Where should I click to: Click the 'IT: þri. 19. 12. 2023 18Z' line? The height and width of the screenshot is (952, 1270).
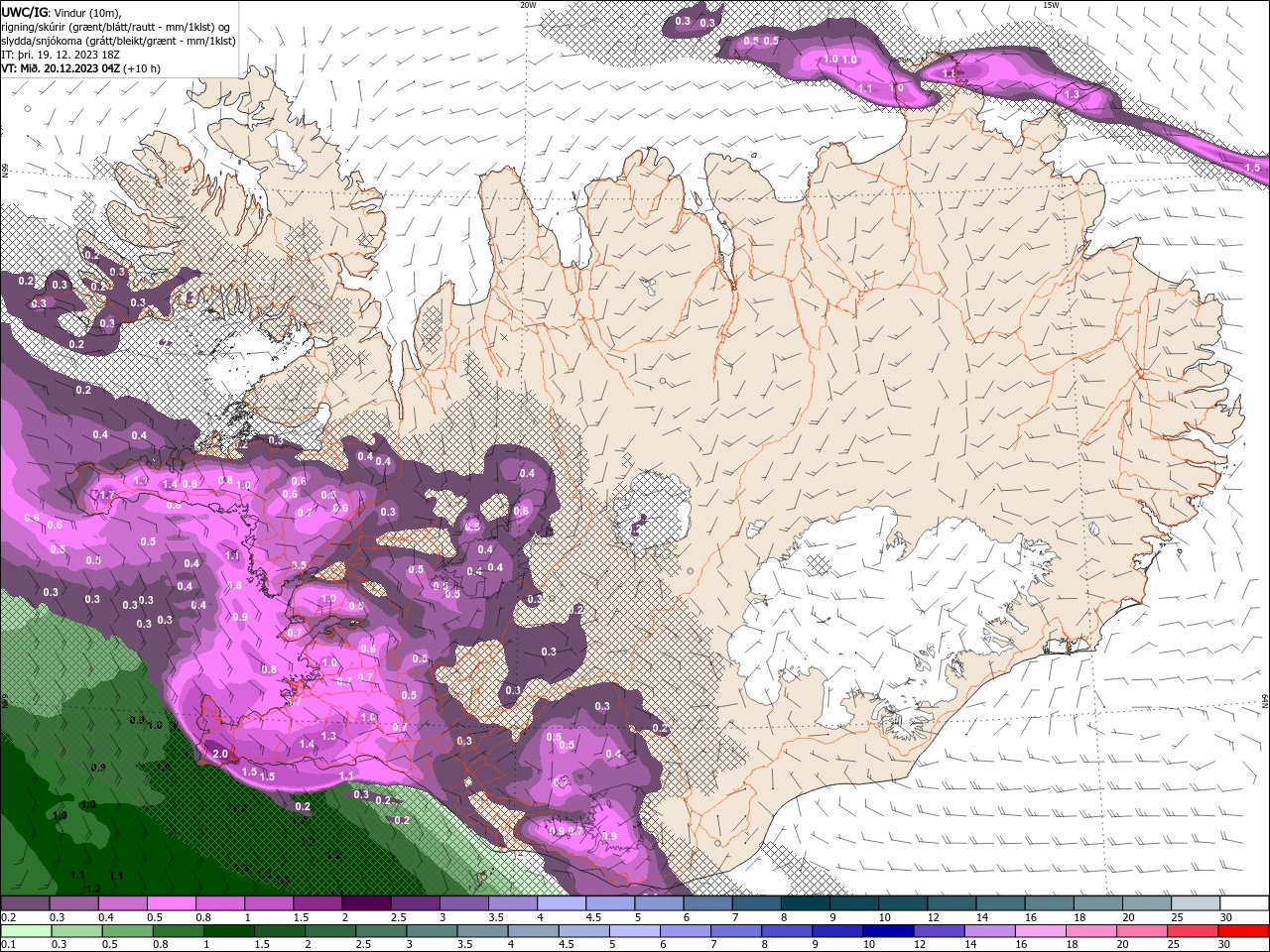point(61,55)
